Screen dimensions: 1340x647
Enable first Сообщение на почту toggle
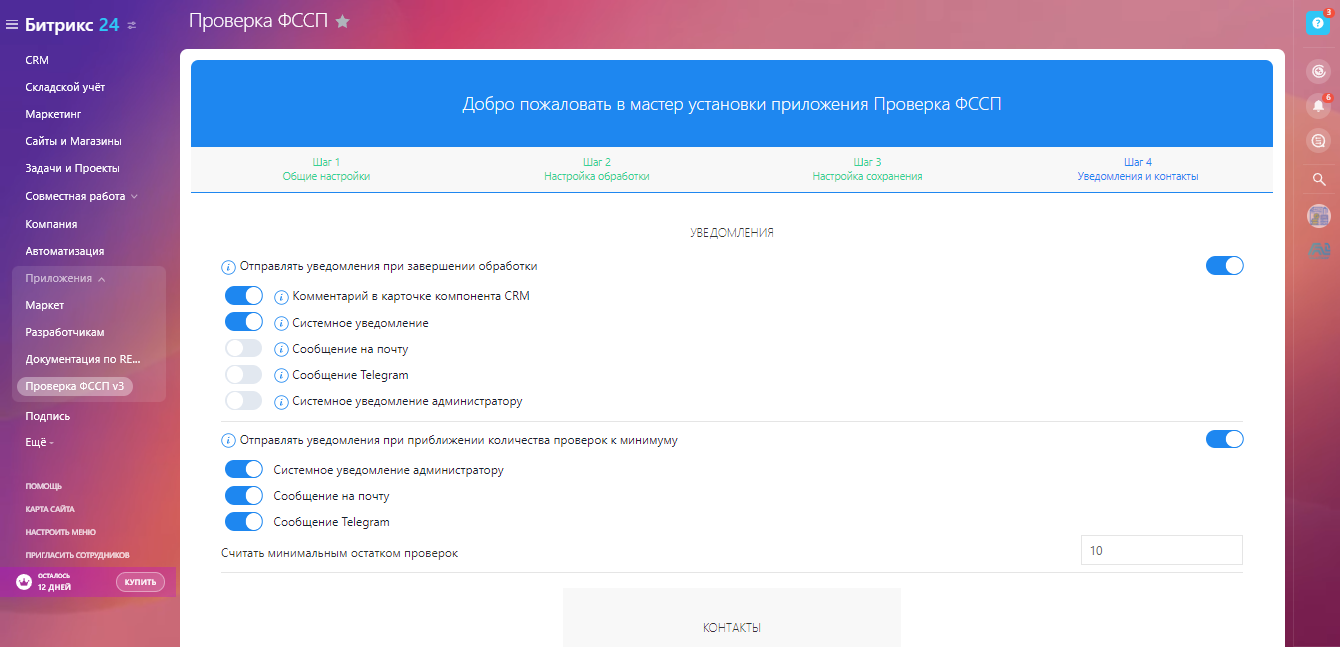point(243,349)
